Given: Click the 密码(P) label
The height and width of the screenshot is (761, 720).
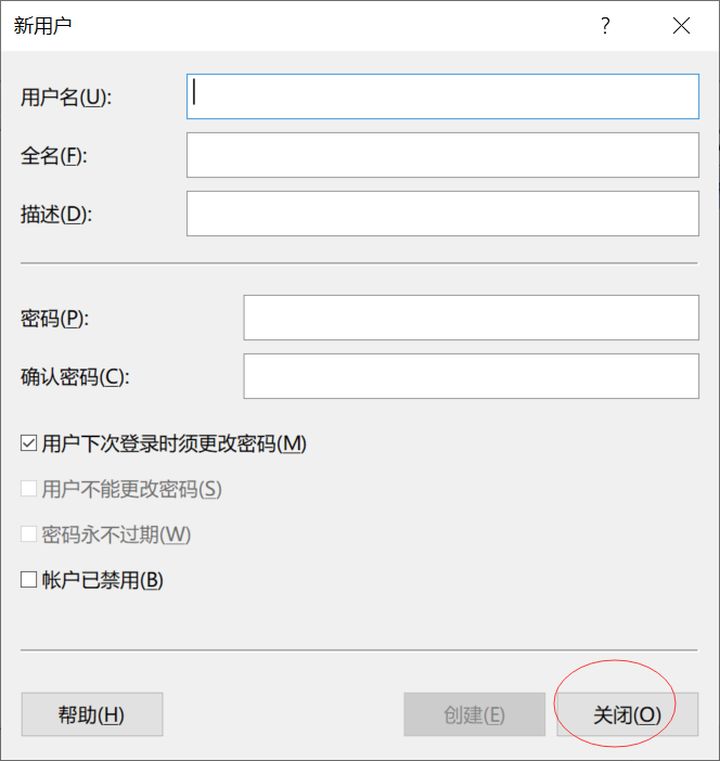Looking at the screenshot, I should (55, 319).
